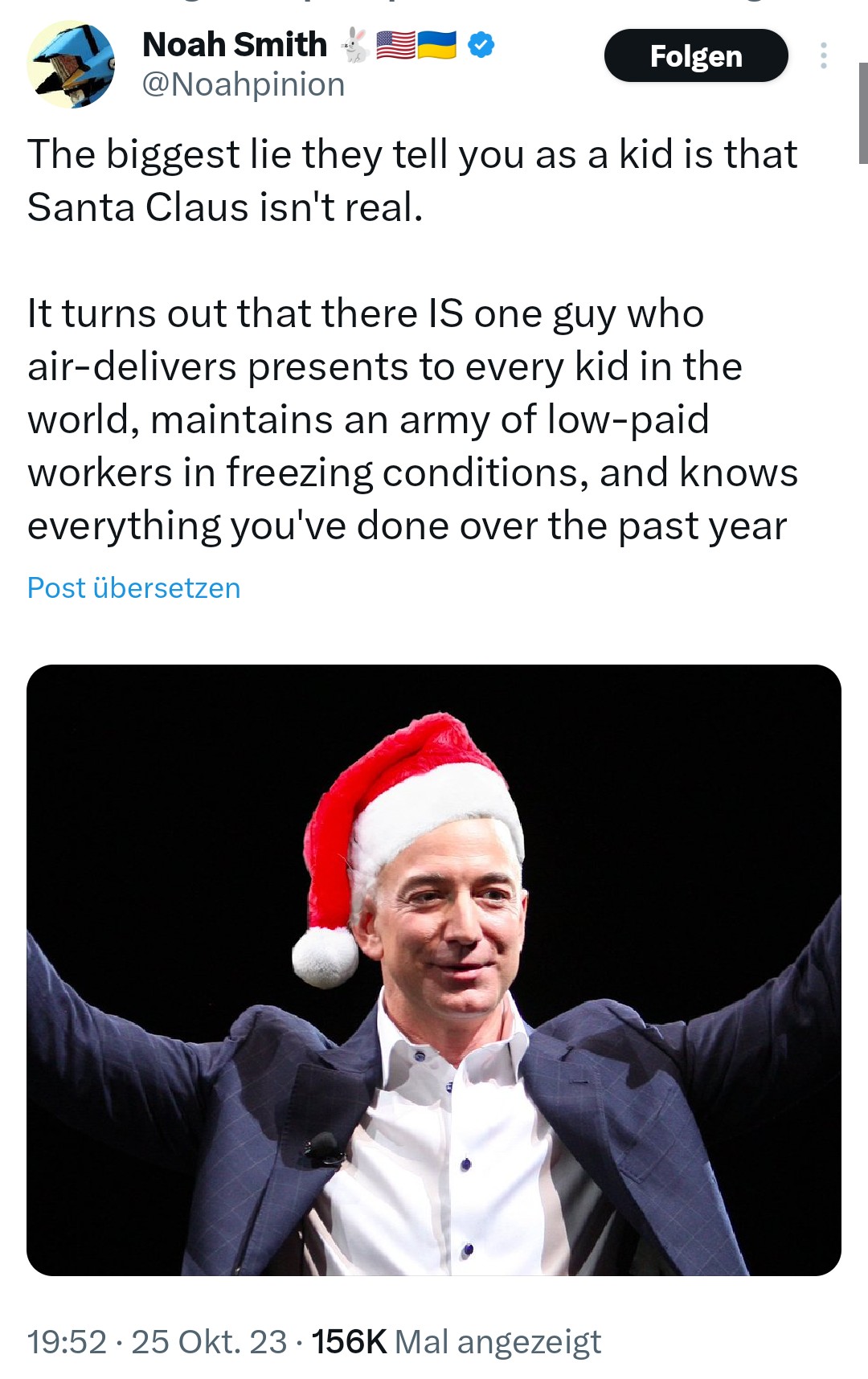Open the 156K Mal angezeigt view count
Screen dimensions: 868x1379
pos(456,1341)
